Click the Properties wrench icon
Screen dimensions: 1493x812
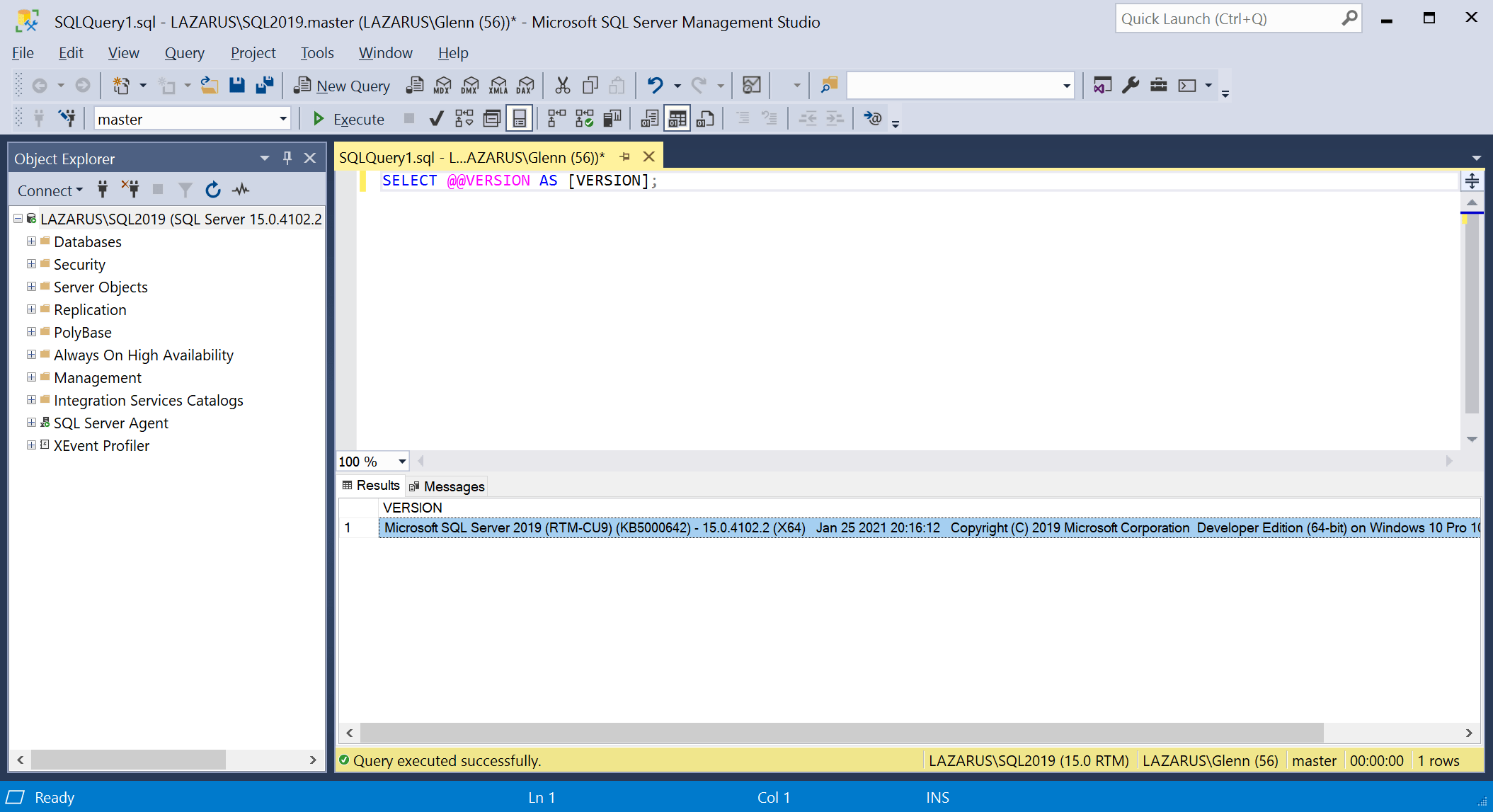coord(1131,86)
